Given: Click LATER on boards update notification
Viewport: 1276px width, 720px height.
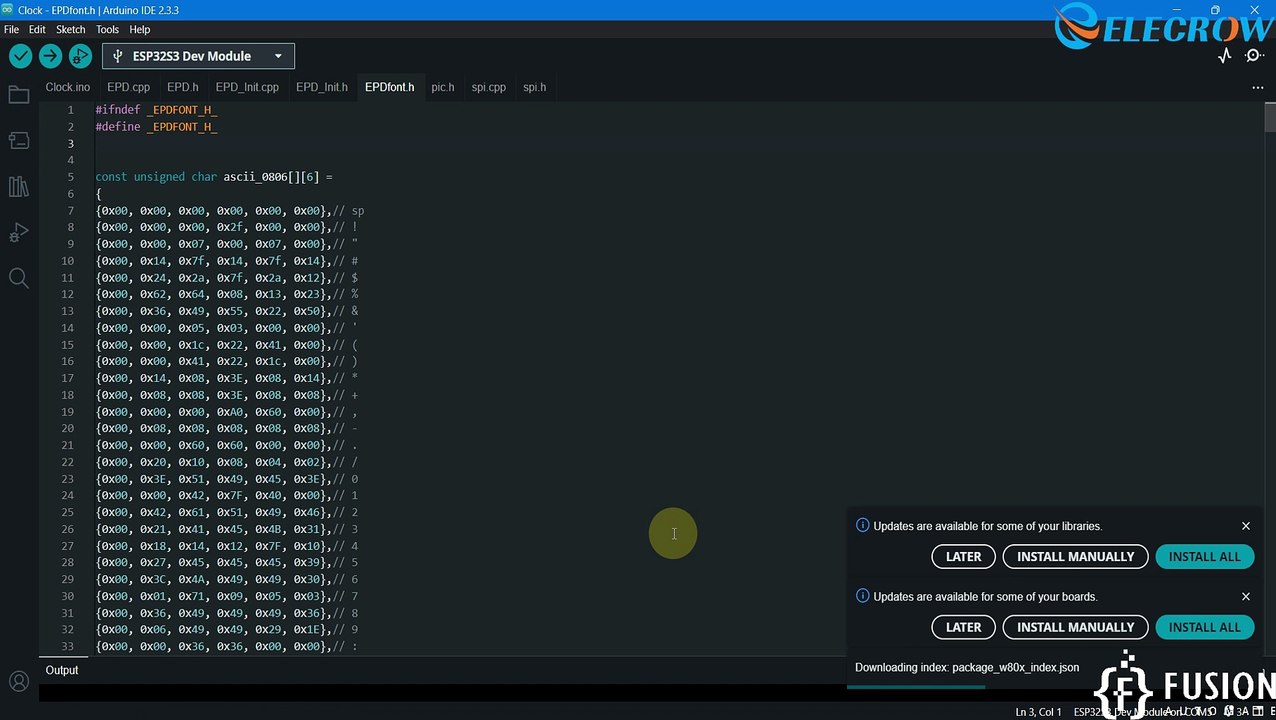Looking at the screenshot, I should 964,627.
